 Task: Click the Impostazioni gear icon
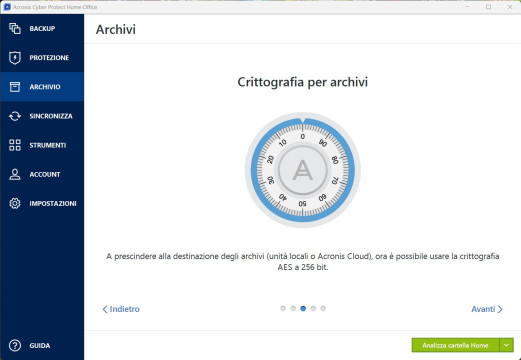pyautogui.click(x=15, y=203)
